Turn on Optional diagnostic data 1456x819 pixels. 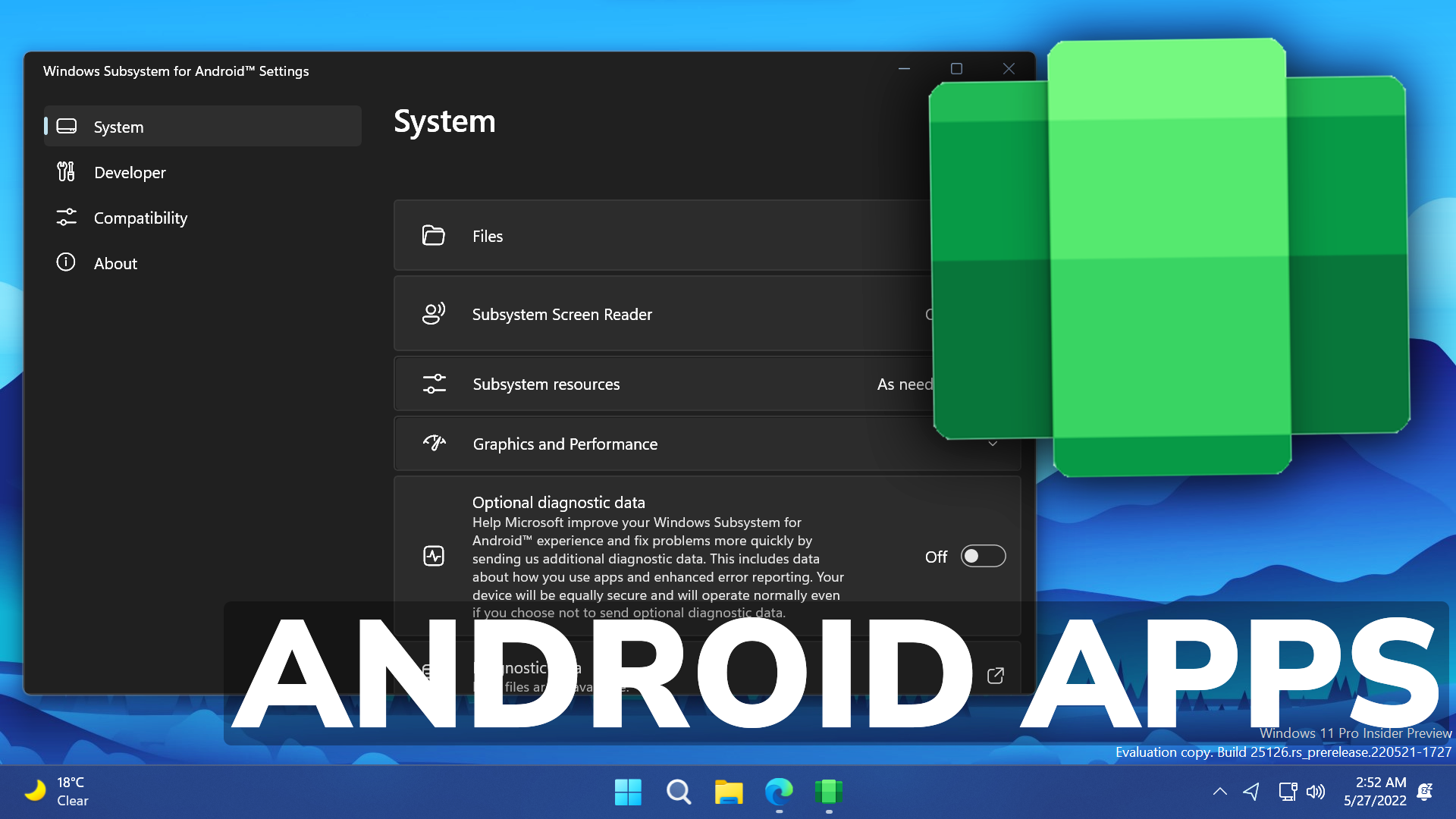[x=983, y=556]
